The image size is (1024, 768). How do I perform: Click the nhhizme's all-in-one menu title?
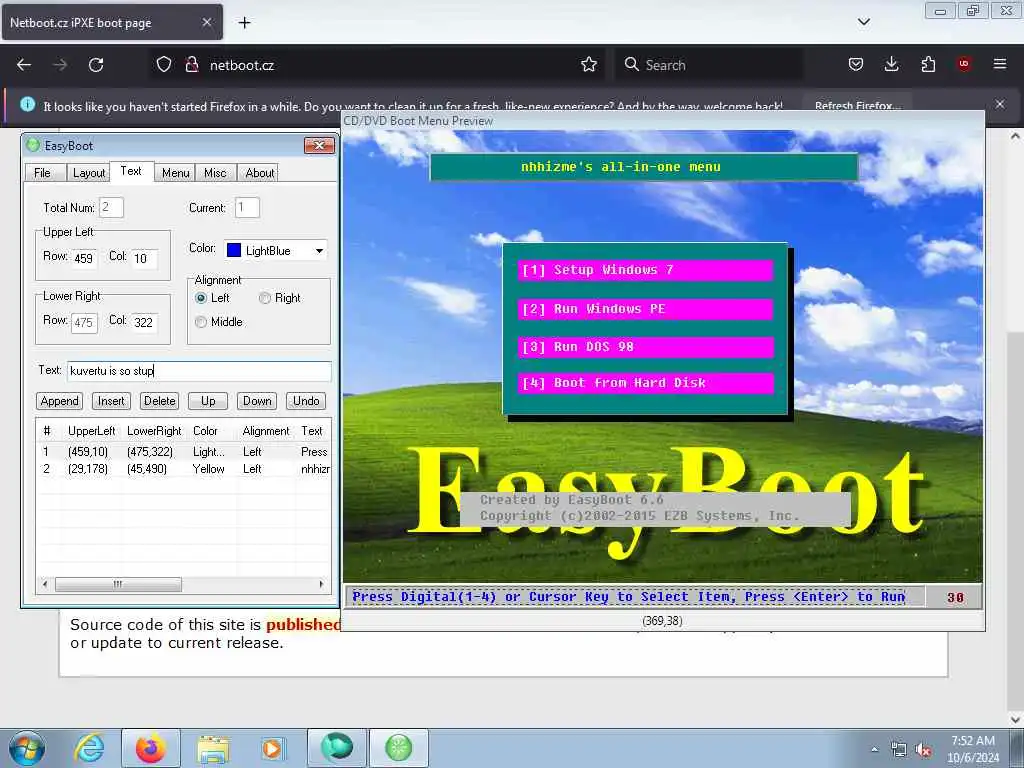point(620,167)
